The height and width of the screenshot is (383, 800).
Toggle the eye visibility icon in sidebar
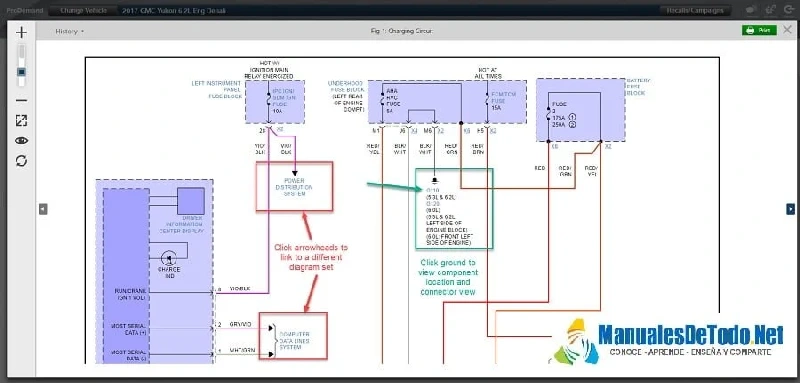[21, 141]
